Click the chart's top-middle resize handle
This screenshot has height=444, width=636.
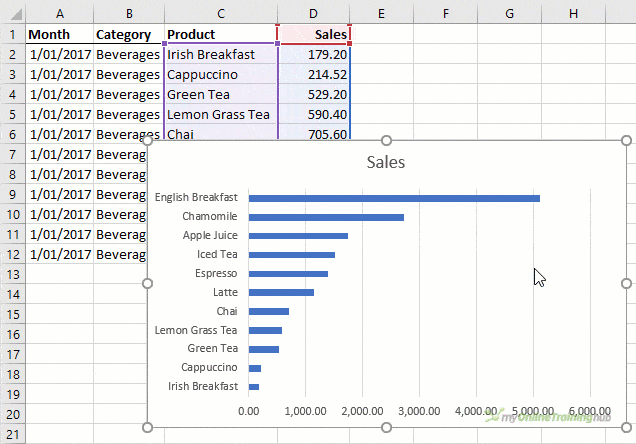click(x=387, y=140)
